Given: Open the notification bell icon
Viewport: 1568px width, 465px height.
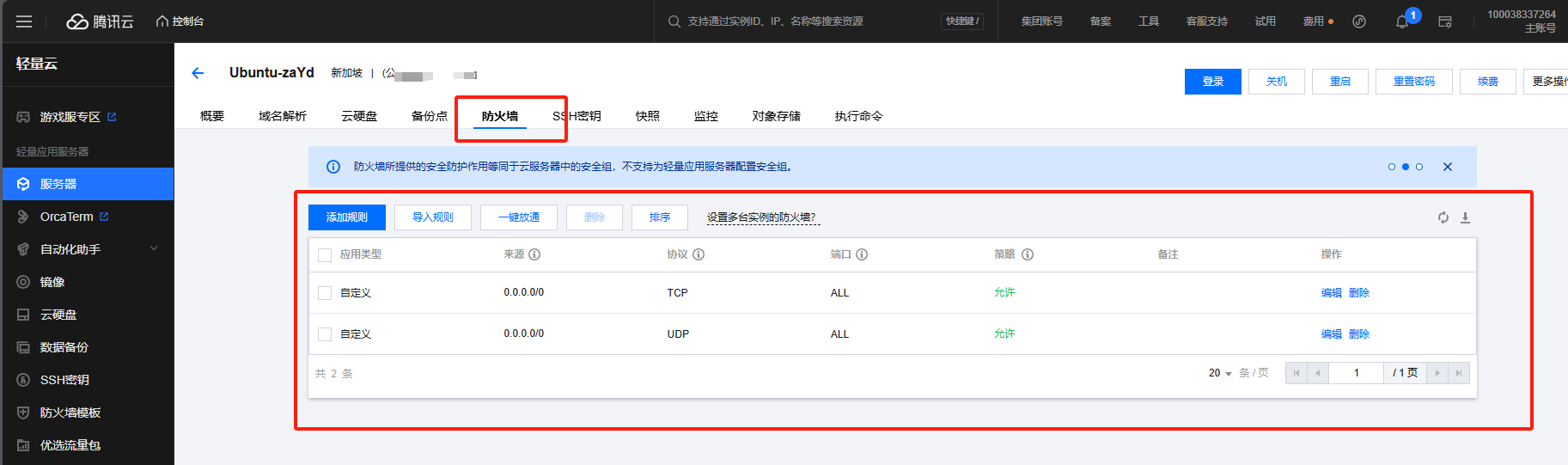Looking at the screenshot, I should pos(1401,22).
